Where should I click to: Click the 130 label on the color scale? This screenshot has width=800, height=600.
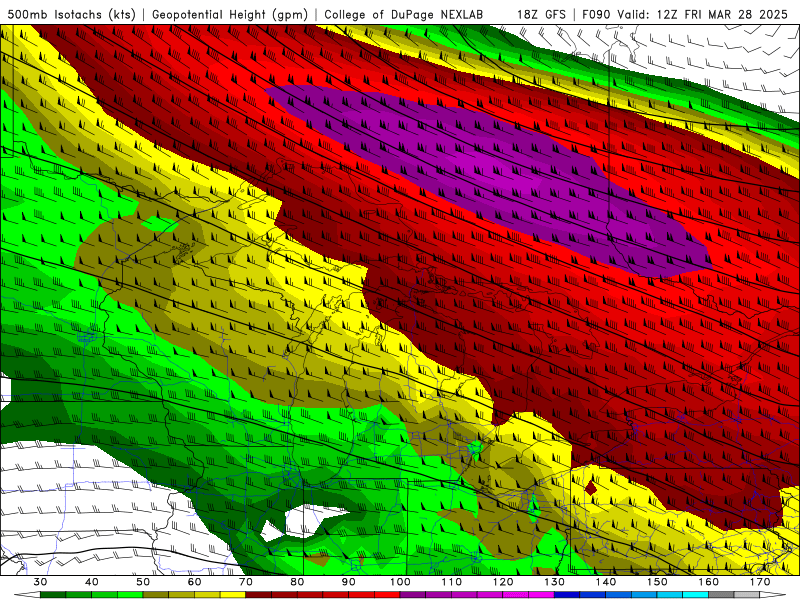coord(555,582)
